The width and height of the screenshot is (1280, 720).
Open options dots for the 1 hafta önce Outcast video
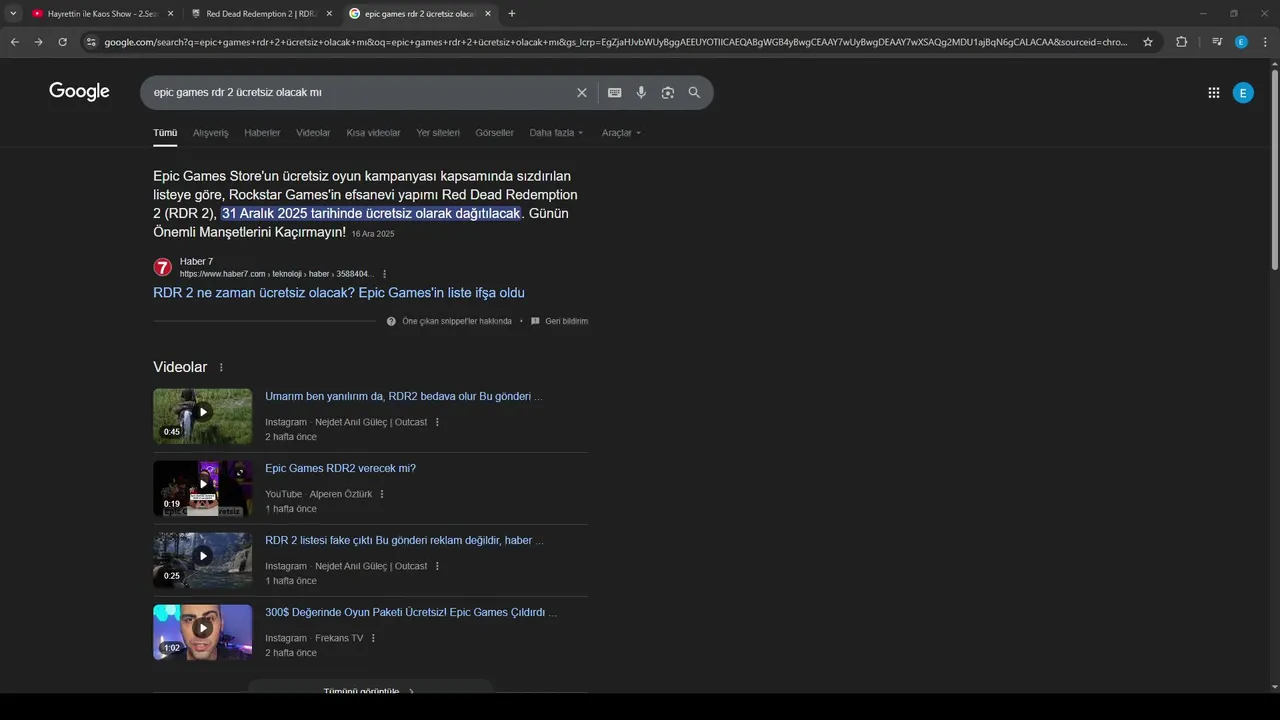437,566
